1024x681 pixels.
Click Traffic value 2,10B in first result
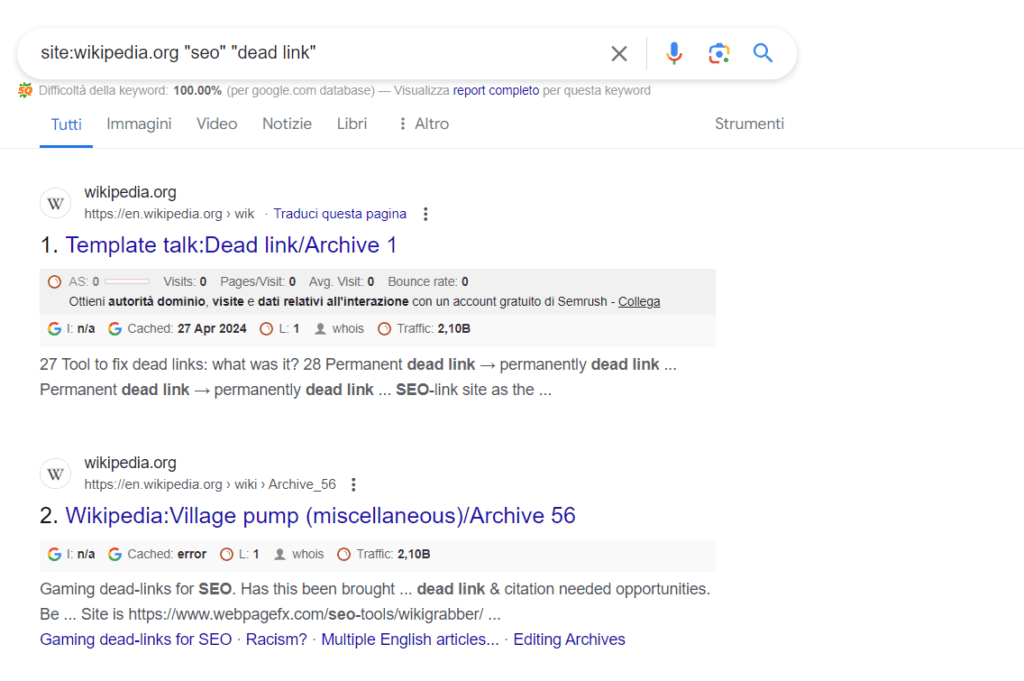454,329
